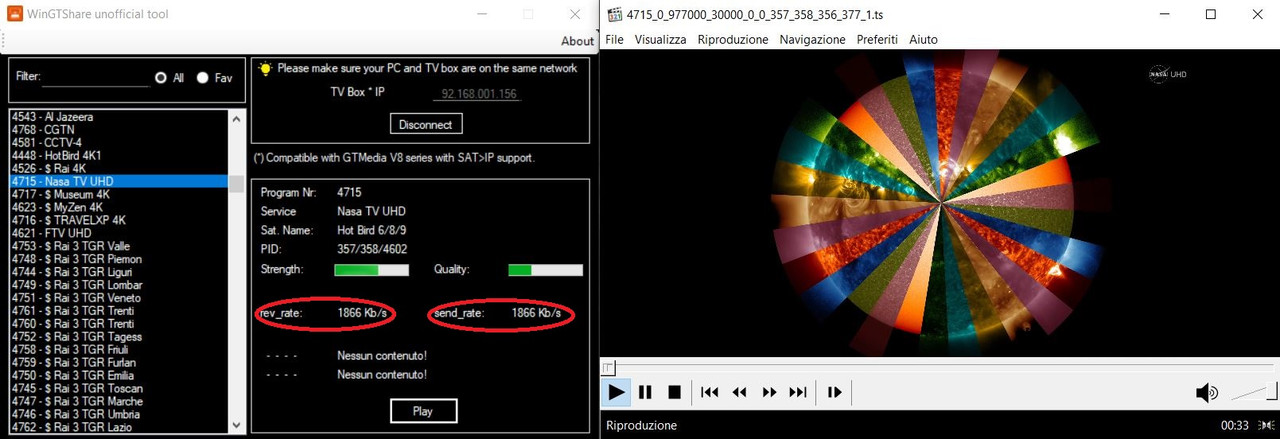Click the Play icon in the media player

coord(616,392)
